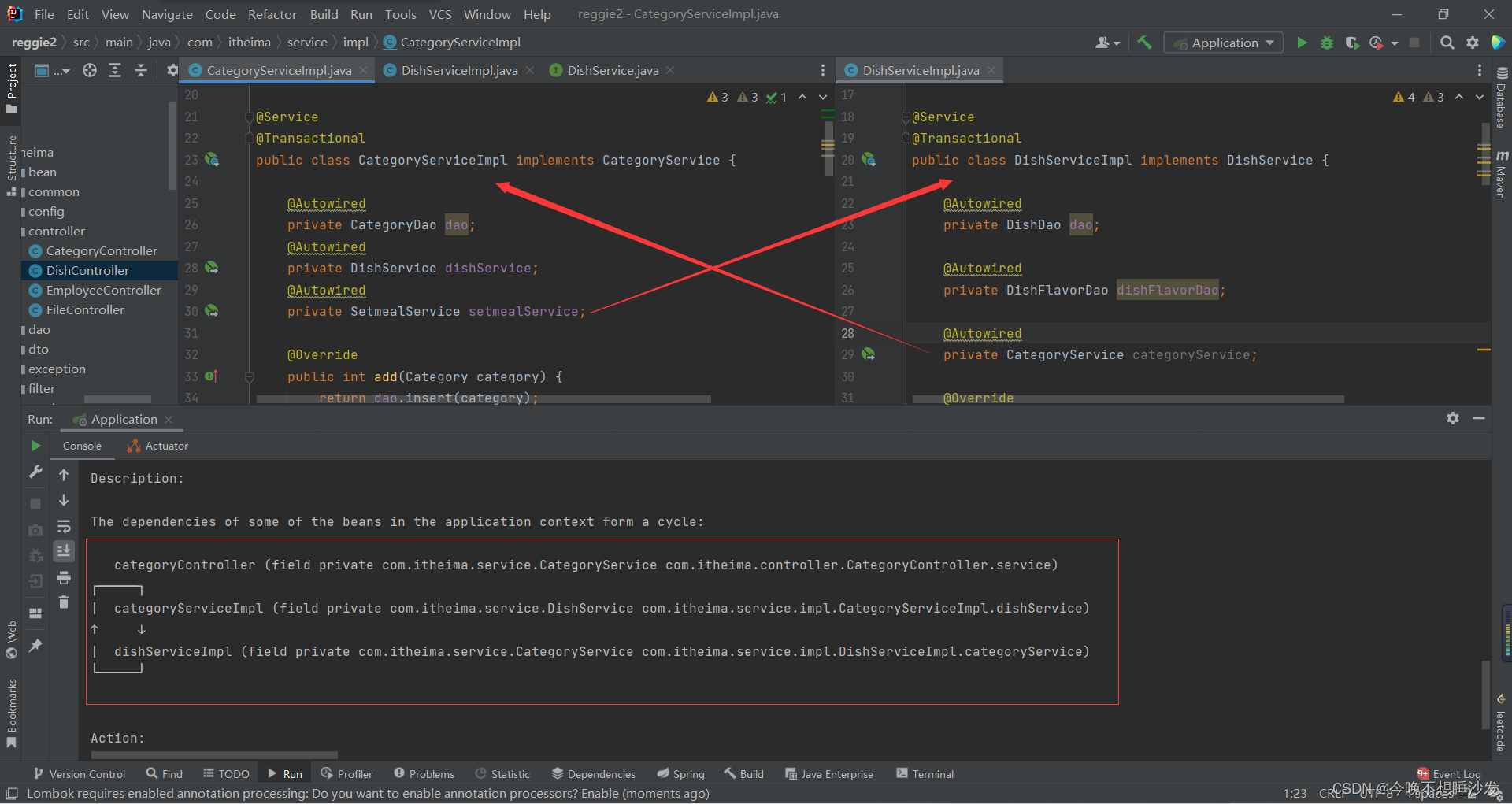Open right editor tab options menu
The image size is (1512, 804).
1480,70
